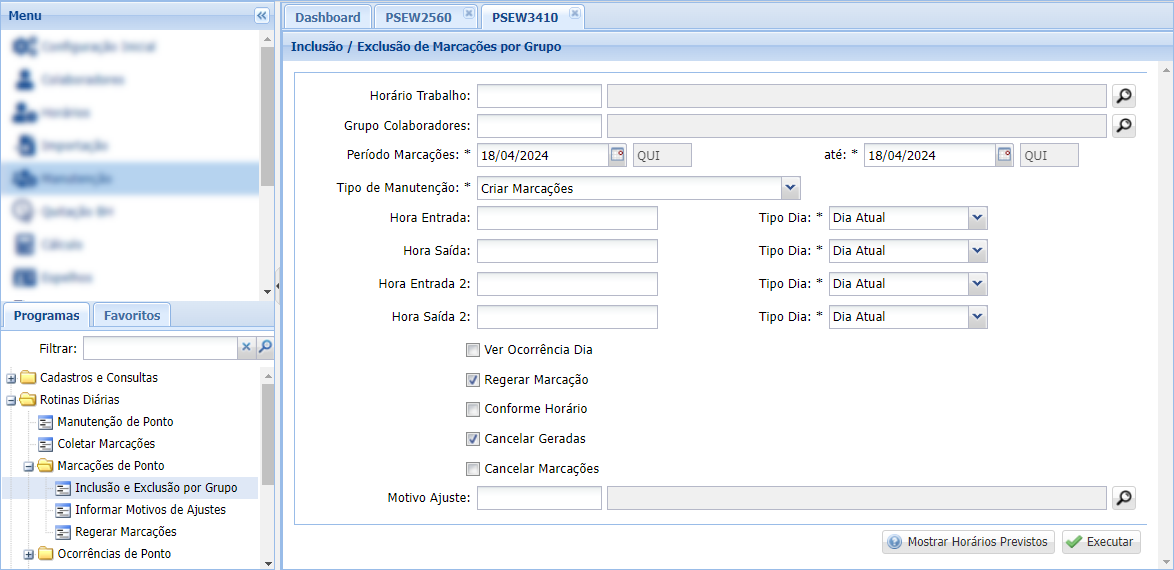Open the Tipo Dia dropdown for Hora Entrada
This screenshot has width=1174, height=570.
[977, 218]
